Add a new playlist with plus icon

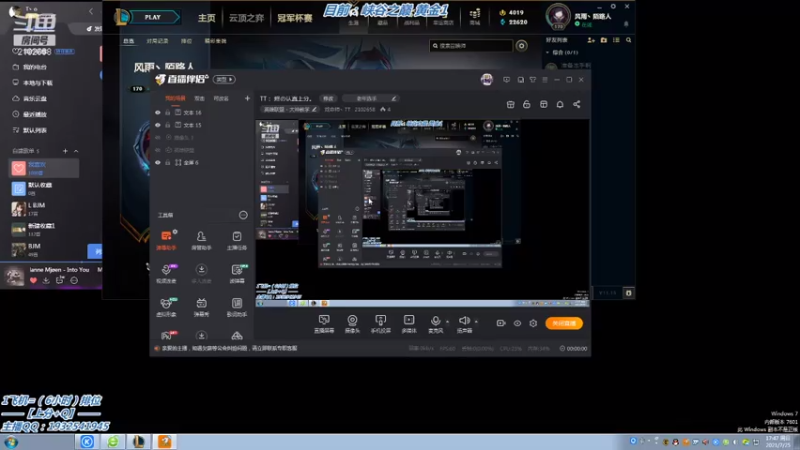[65, 151]
